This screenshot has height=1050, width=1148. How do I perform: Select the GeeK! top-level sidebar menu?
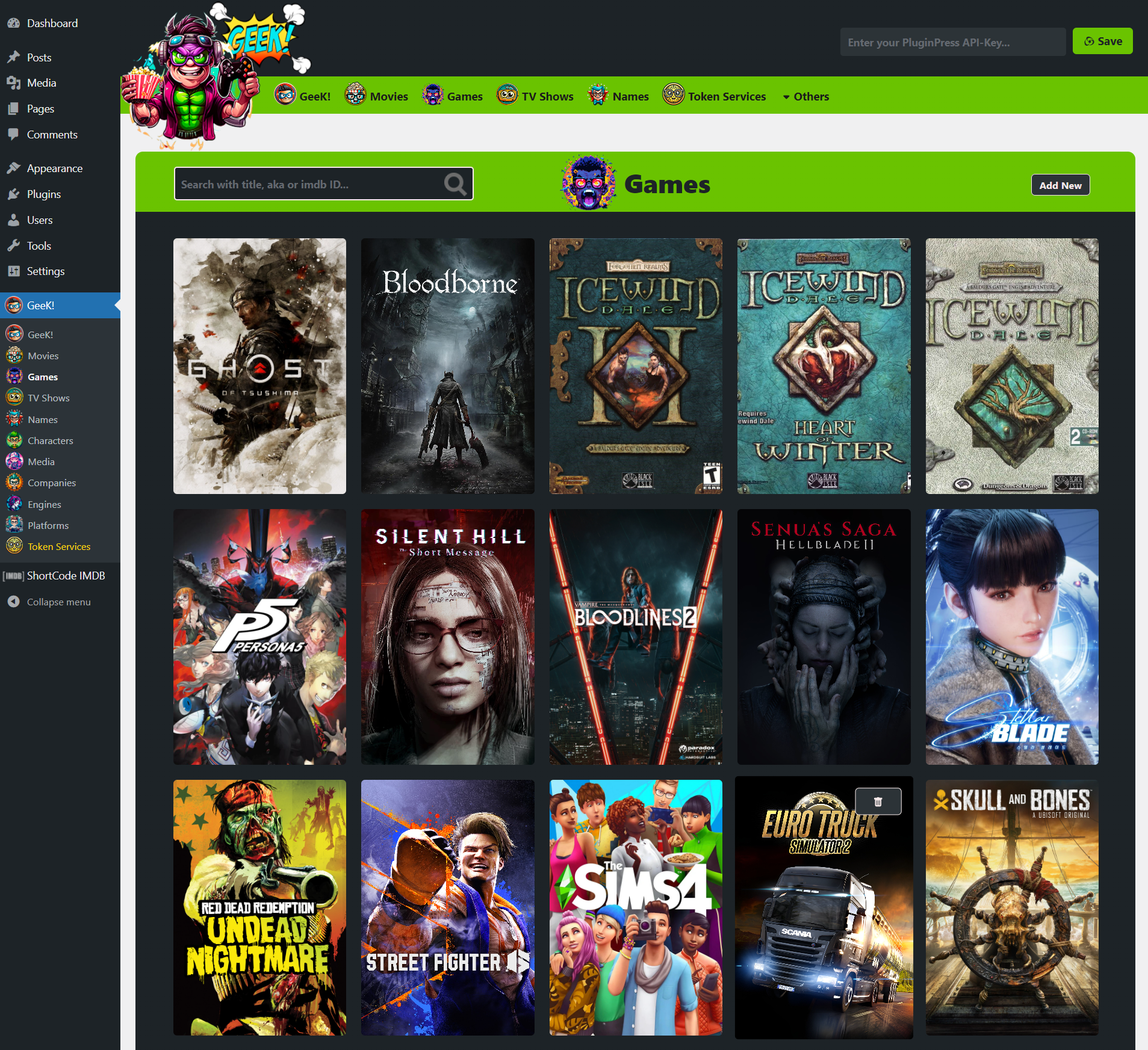(x=60, y=306)
